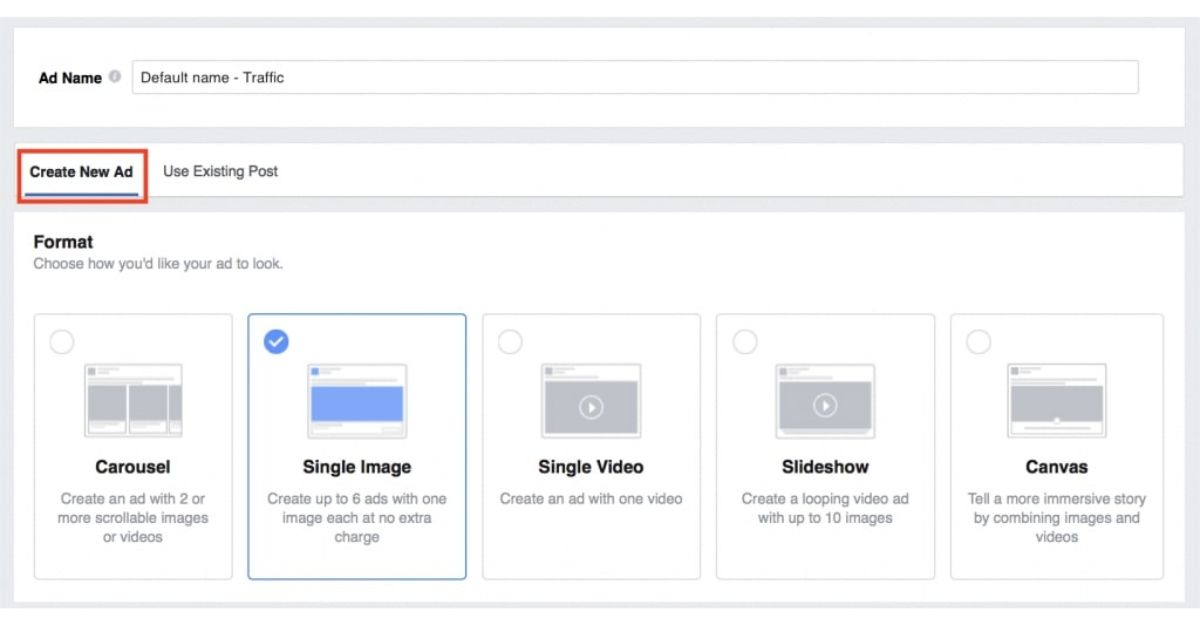The height and width of the screenshot is (625, 1200).
Task: Click into the Ad Name text field
Action: pos(634,77)
